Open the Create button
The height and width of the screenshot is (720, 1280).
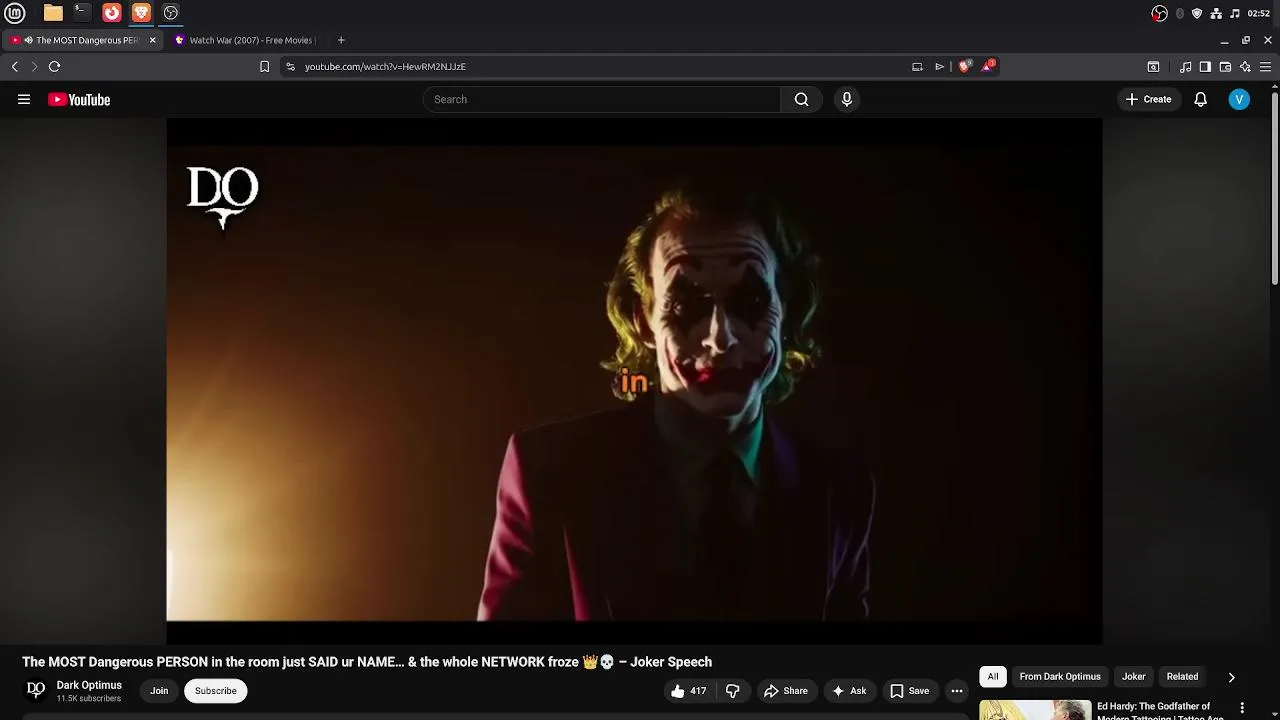tap(1148, 99)
